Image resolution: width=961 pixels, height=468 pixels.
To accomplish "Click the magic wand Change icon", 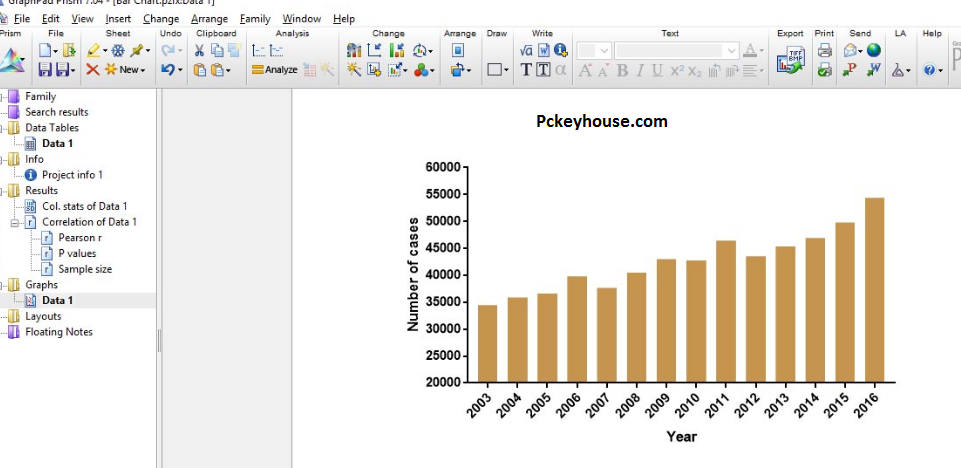I will [x=354, y=70].
